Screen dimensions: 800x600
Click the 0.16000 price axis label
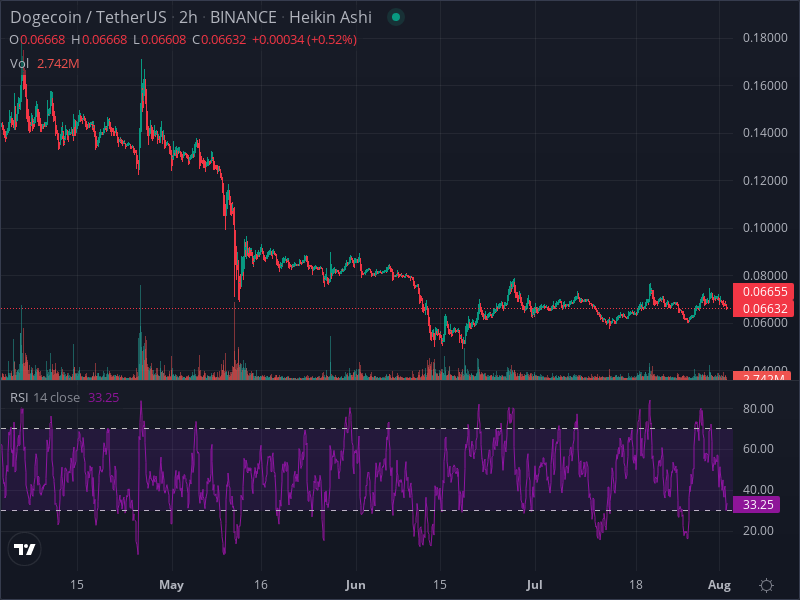tap(765, 85)
